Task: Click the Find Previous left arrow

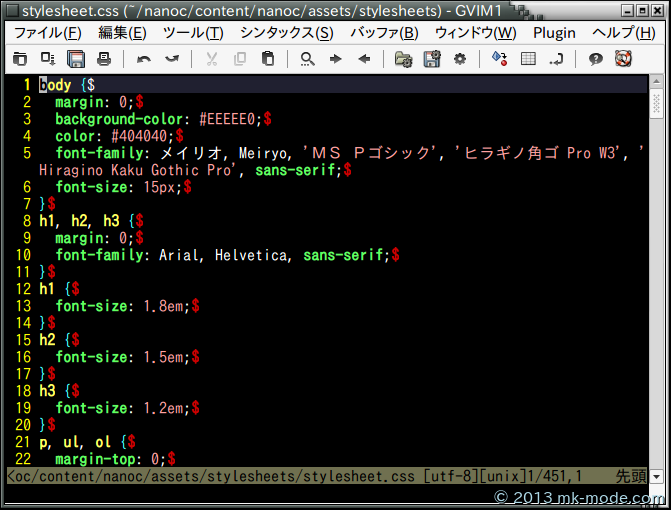Action: point(364,59)
